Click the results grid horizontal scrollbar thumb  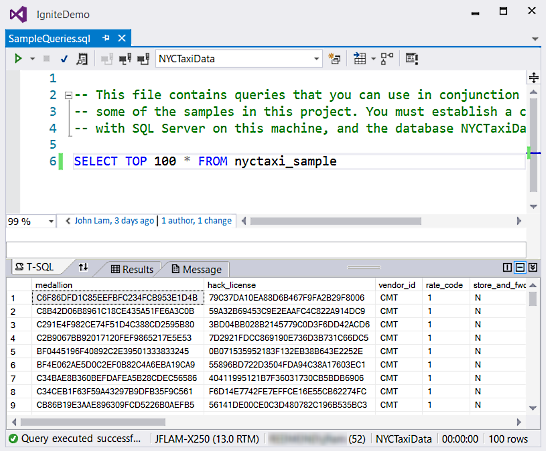coord(93,422)
